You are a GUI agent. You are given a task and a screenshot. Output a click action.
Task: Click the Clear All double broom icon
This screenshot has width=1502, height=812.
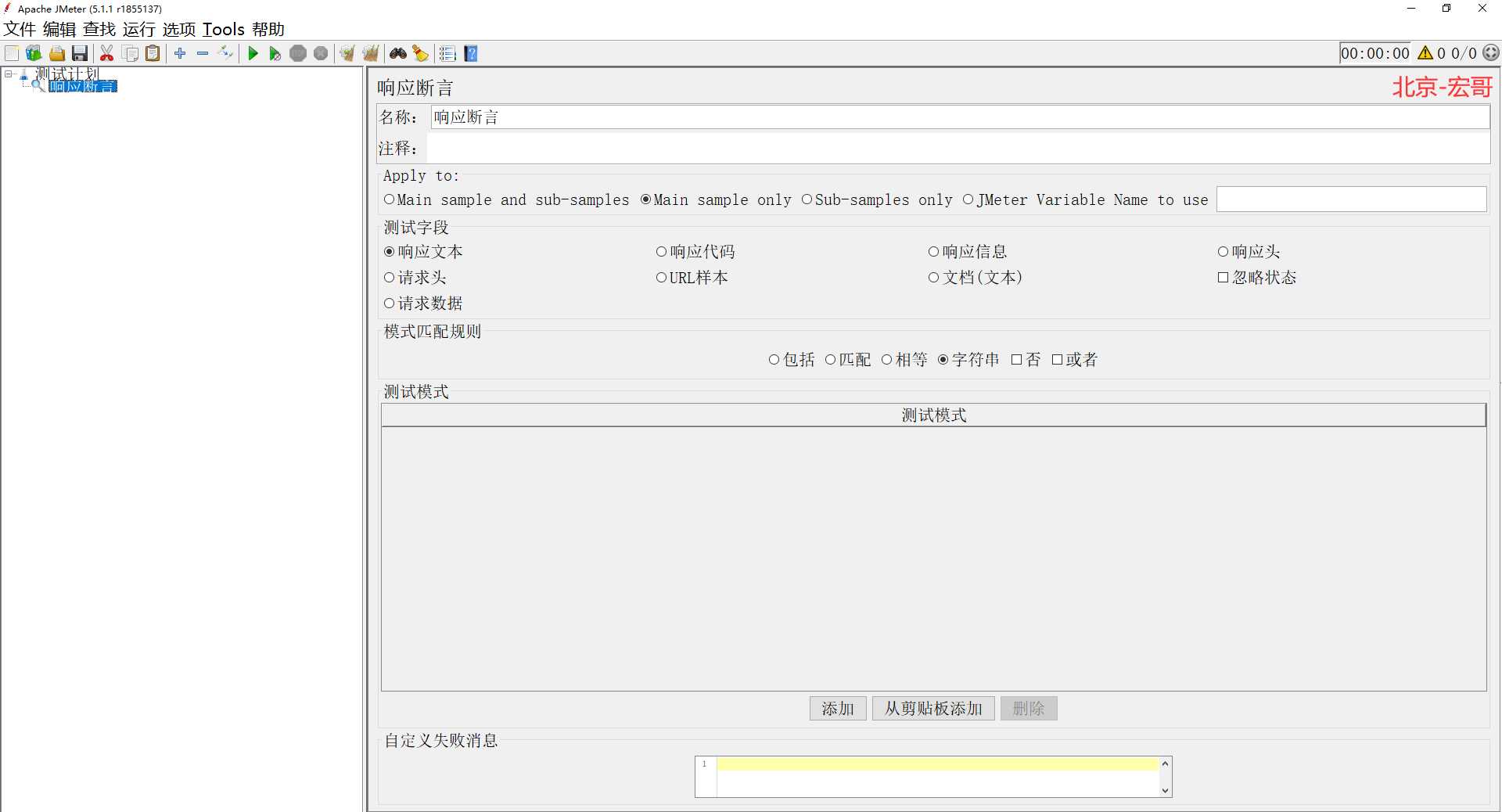[x=371, y=53]
